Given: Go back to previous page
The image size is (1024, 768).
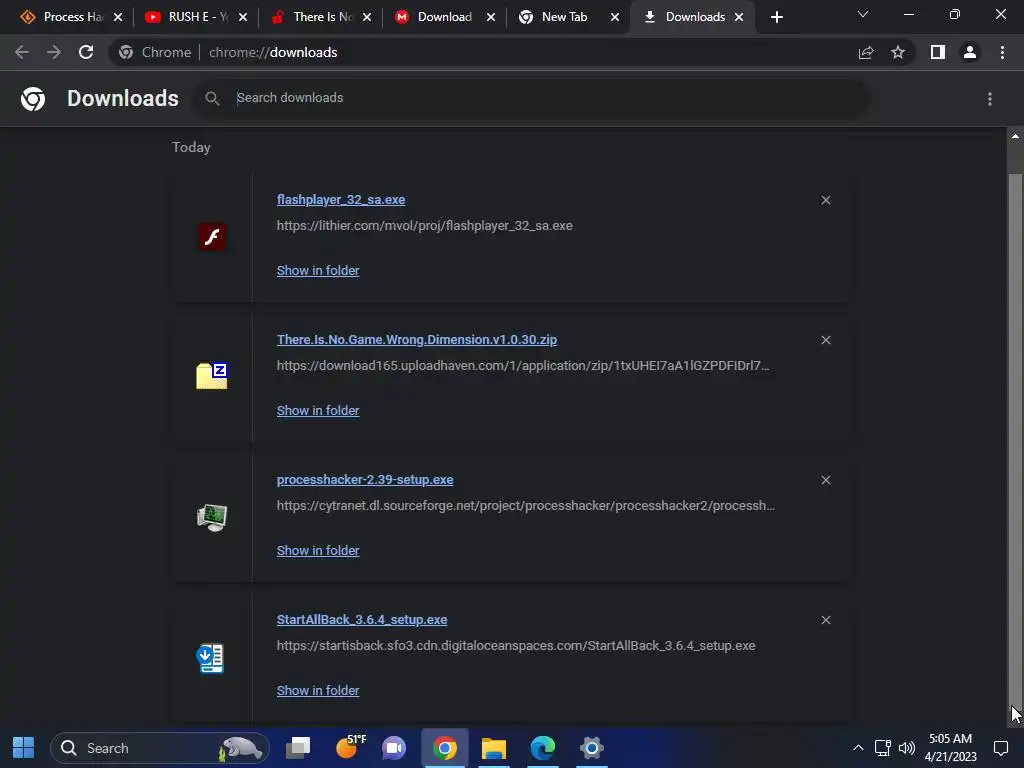Looking at the screenshot, I should pos(22,52).
